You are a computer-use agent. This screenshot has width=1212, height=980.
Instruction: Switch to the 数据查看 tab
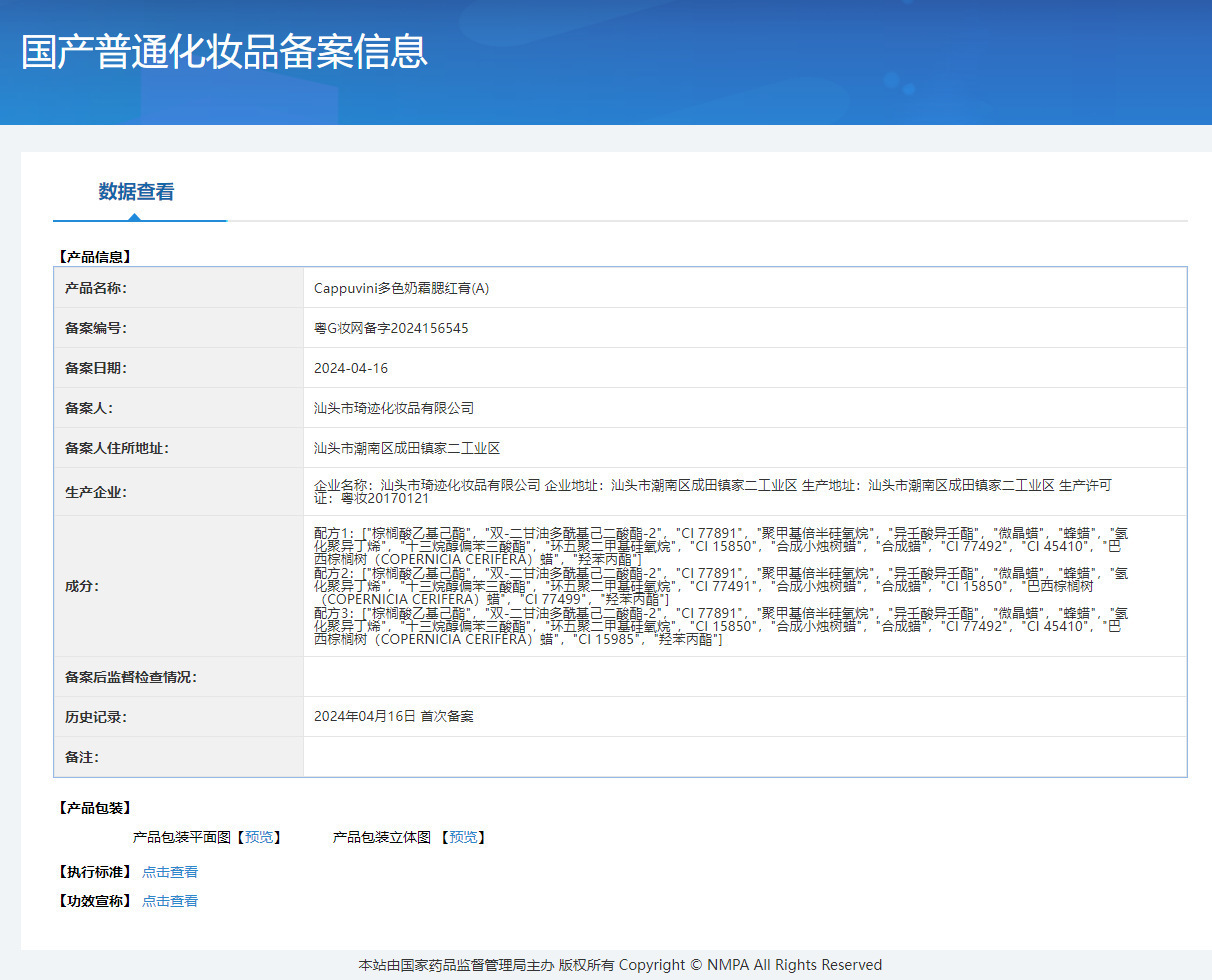pyautogui.click(x=136, y=192)
